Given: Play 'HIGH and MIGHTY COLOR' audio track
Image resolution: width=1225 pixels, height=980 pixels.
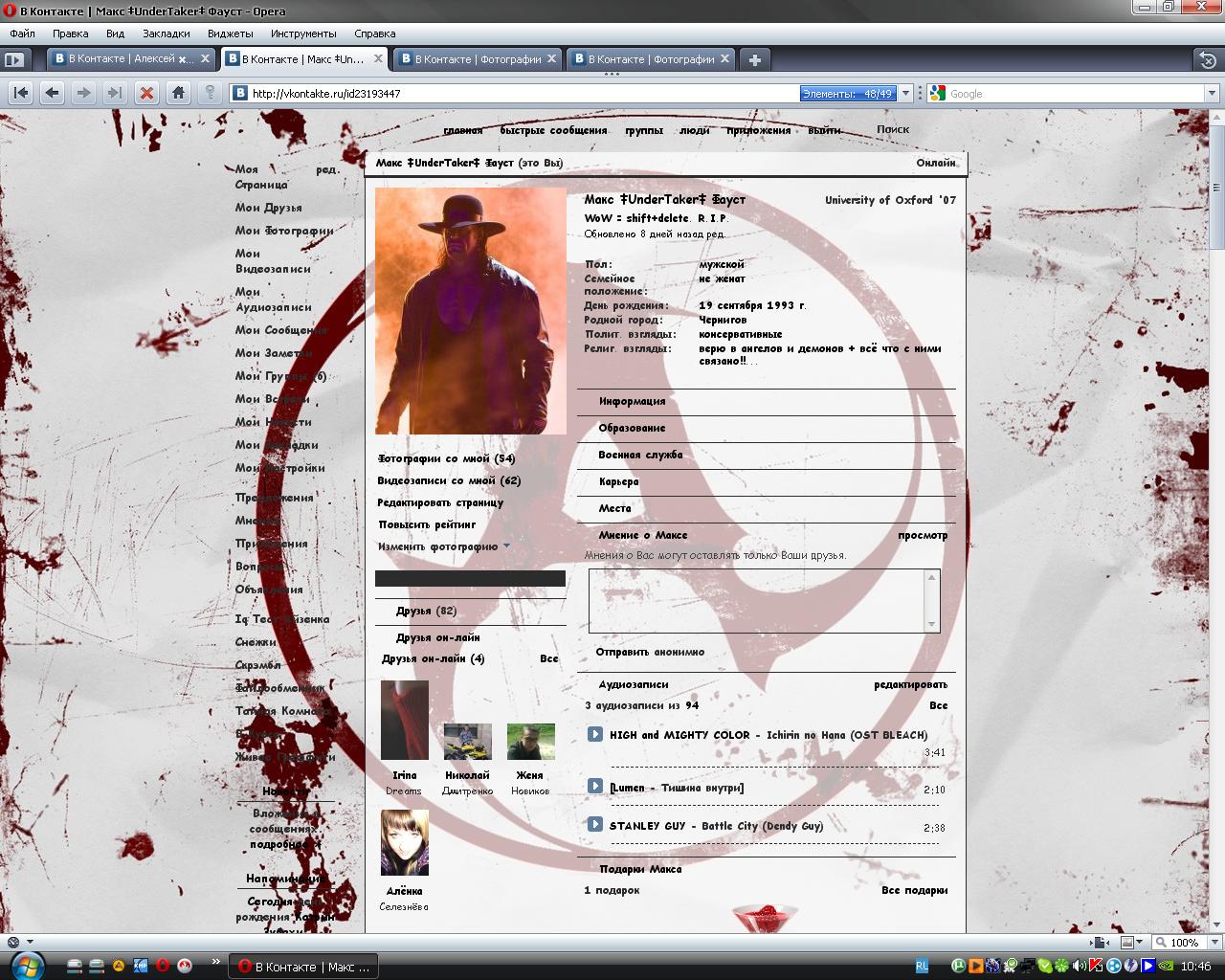Looking at the screenshot, I should [594, 734].
